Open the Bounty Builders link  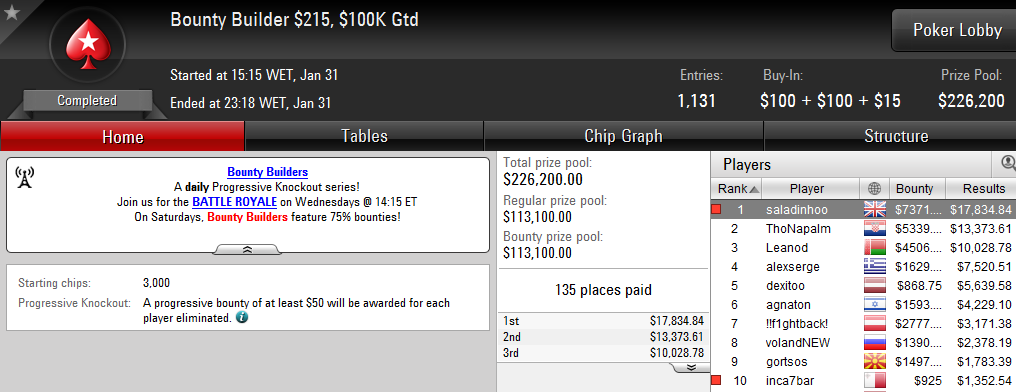tap(267, 172)
